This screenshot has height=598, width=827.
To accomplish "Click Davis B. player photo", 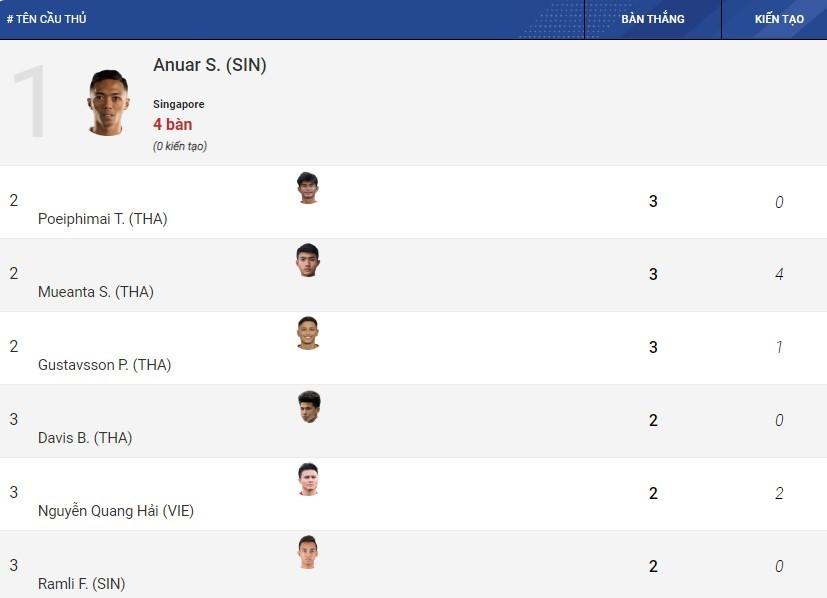I will click(309, 407).
